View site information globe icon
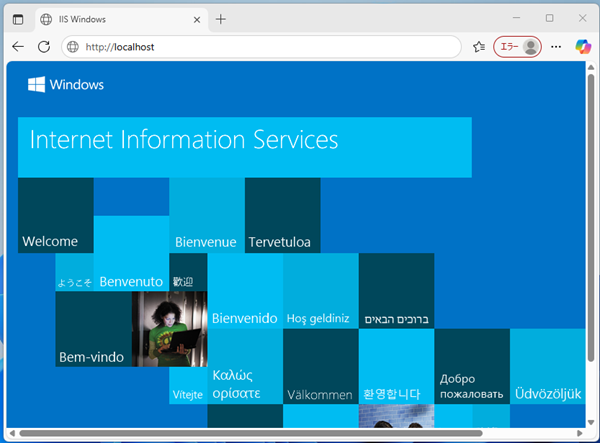This screenshot has height=443, width=600. 73,47
